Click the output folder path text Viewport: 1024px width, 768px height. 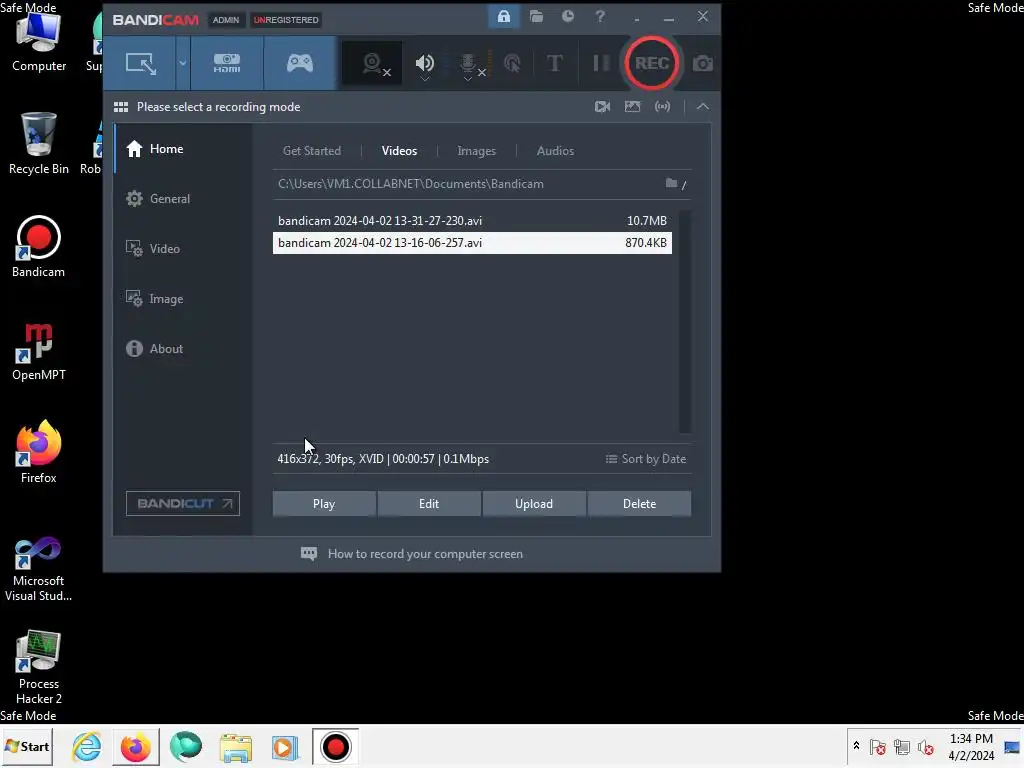coord(411,184)
